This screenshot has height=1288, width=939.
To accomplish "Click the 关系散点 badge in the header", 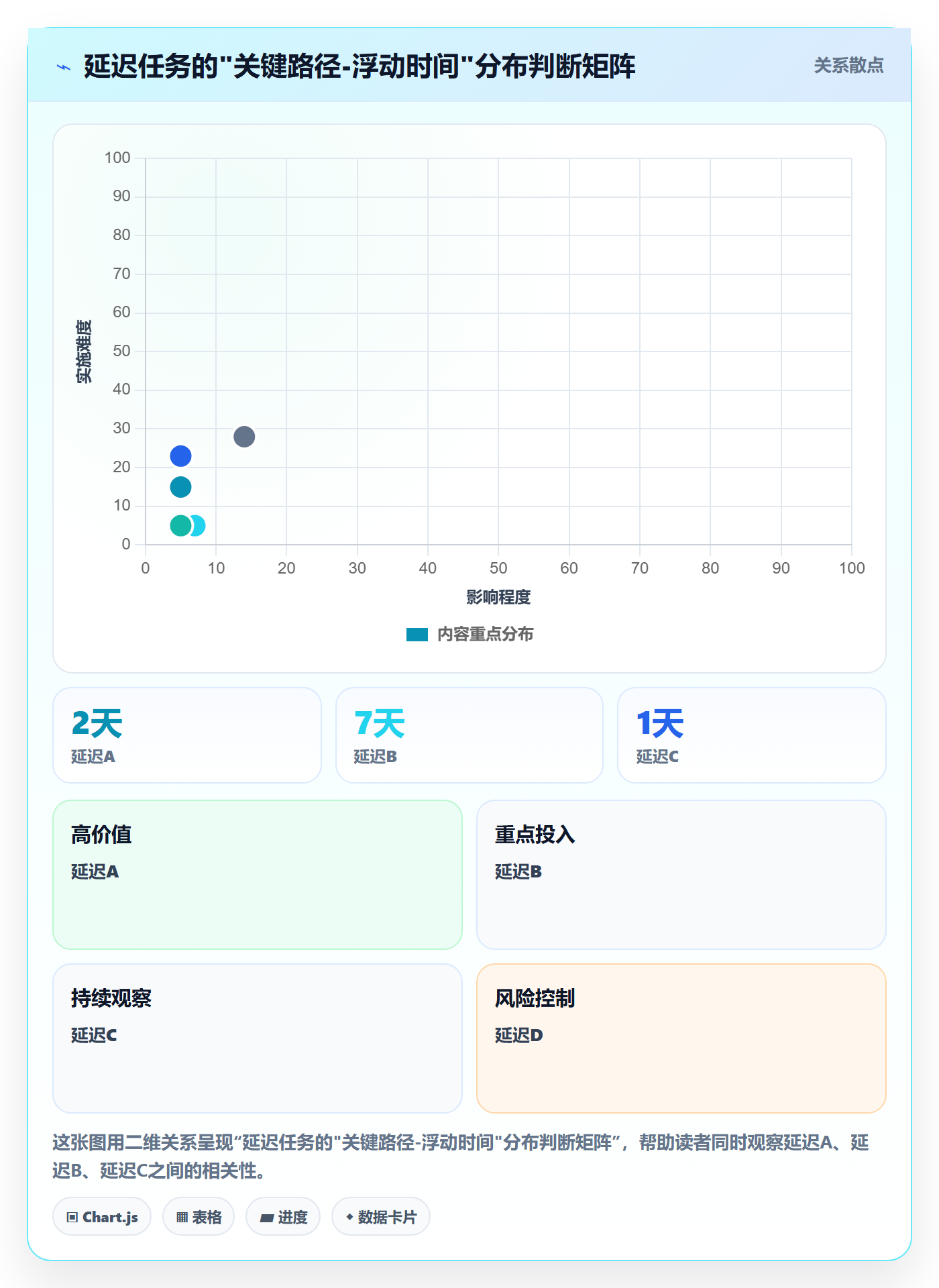I will [x=848, y=66].
